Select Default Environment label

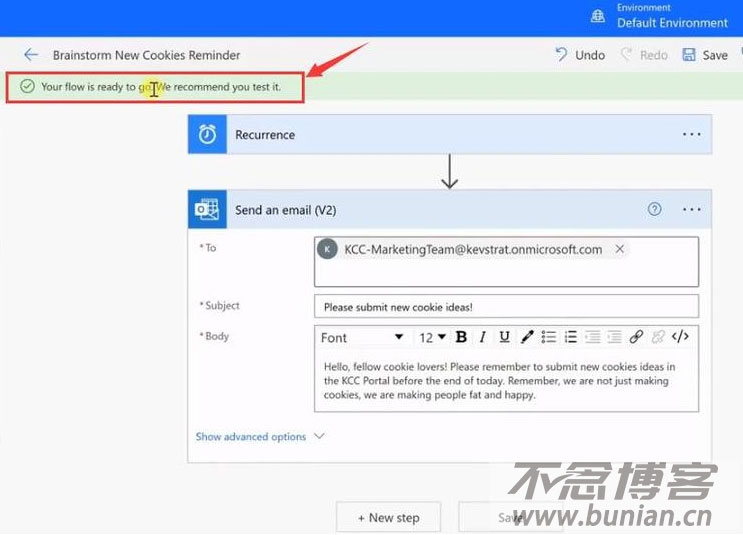tap(672, 23)
